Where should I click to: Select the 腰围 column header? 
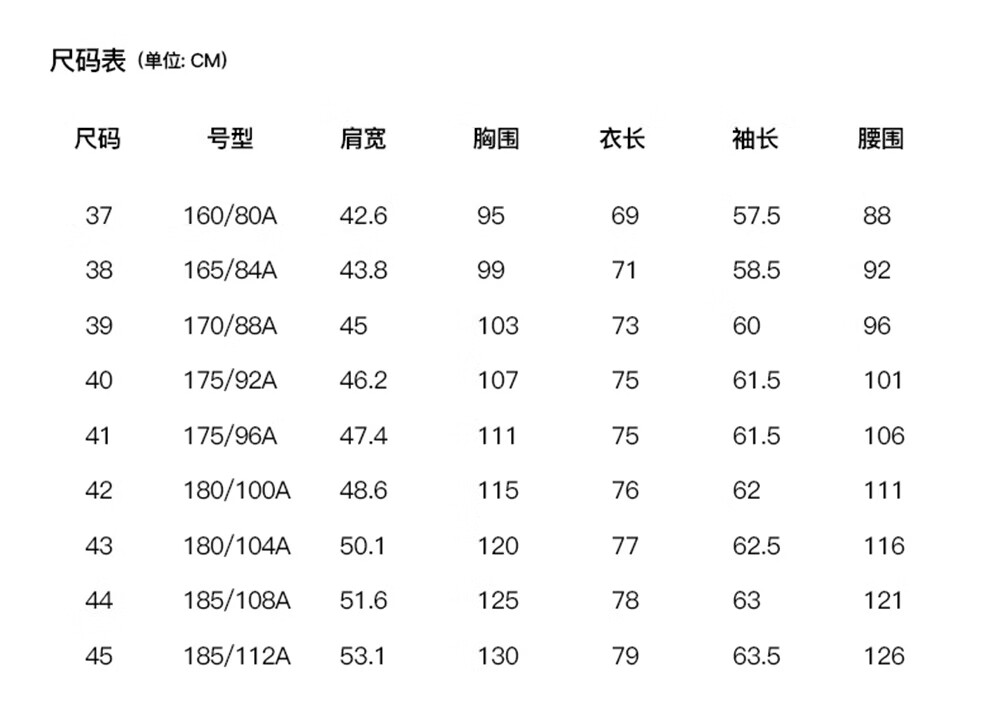point(881,139)
